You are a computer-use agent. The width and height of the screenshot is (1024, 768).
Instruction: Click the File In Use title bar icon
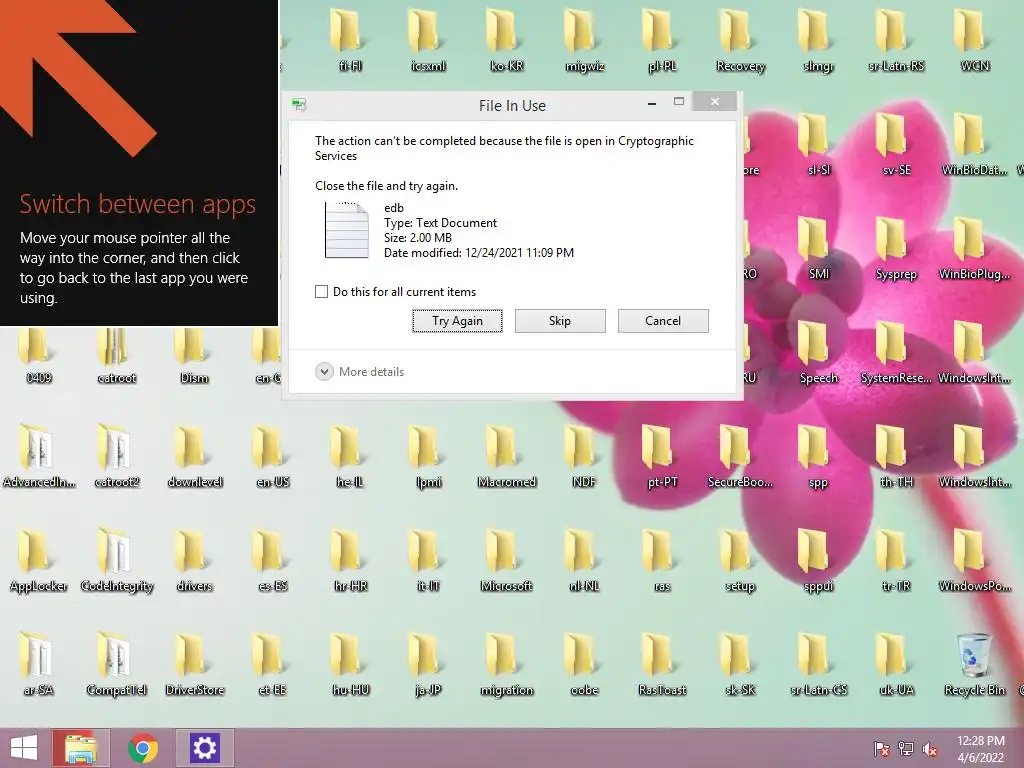pyautogui.click(x=299, y=104)
